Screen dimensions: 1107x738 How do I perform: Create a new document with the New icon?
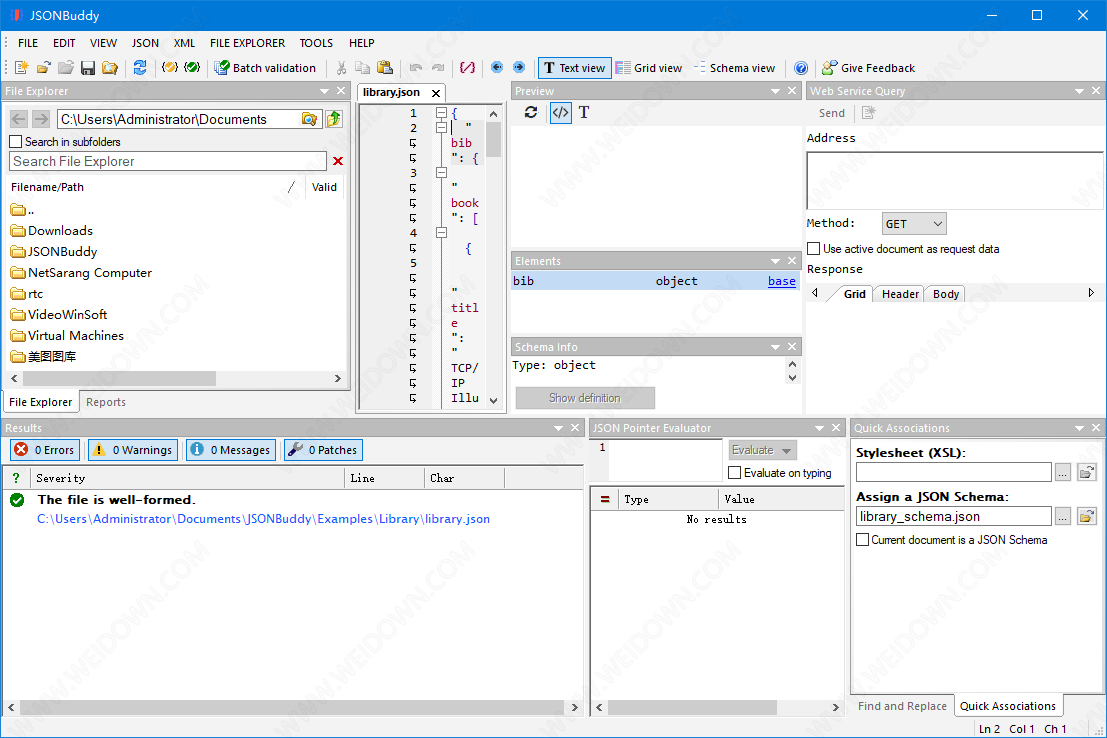pyautogui.click(x=22, y=68)
